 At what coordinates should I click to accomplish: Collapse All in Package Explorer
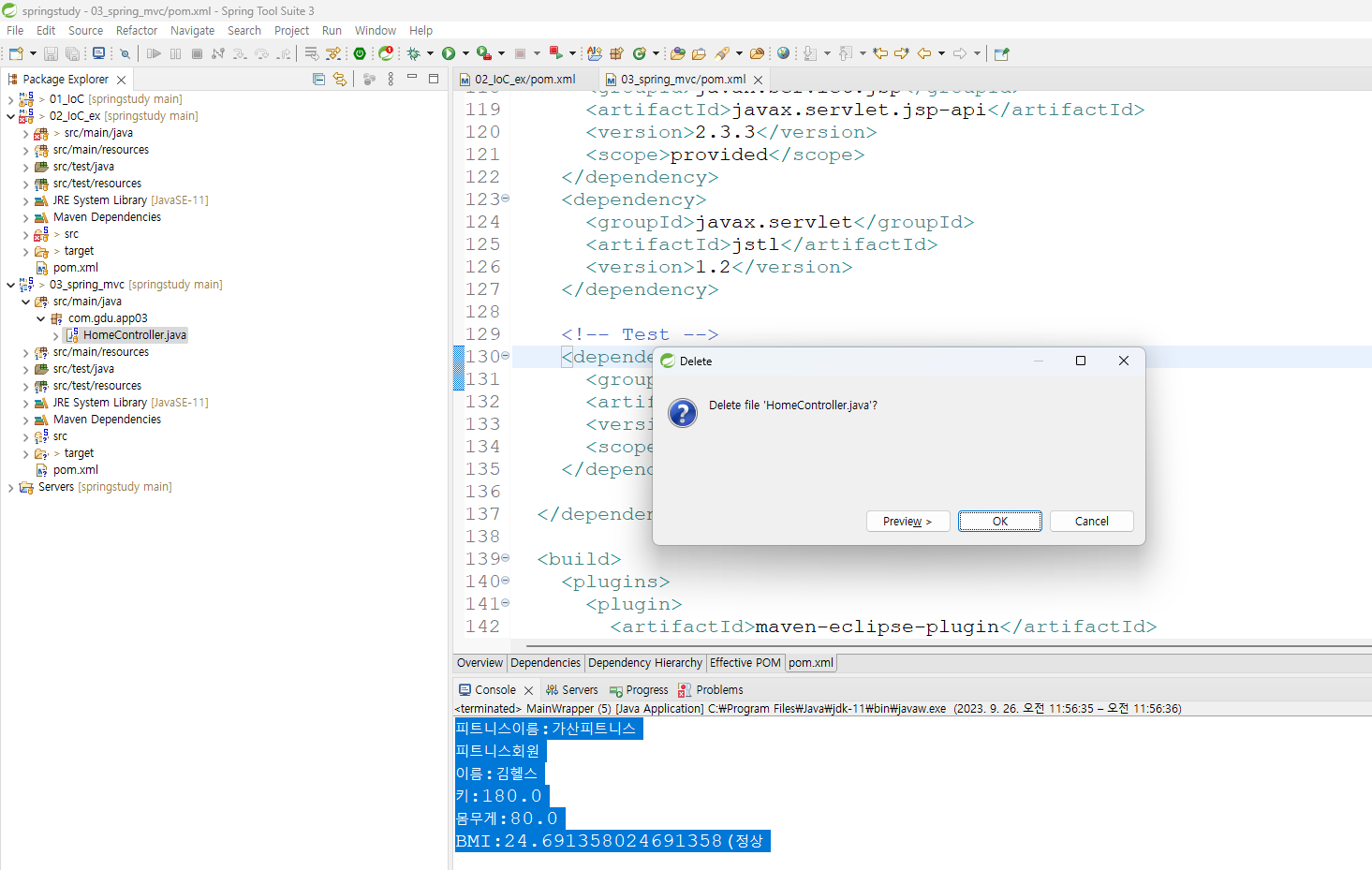coord(318,80)
